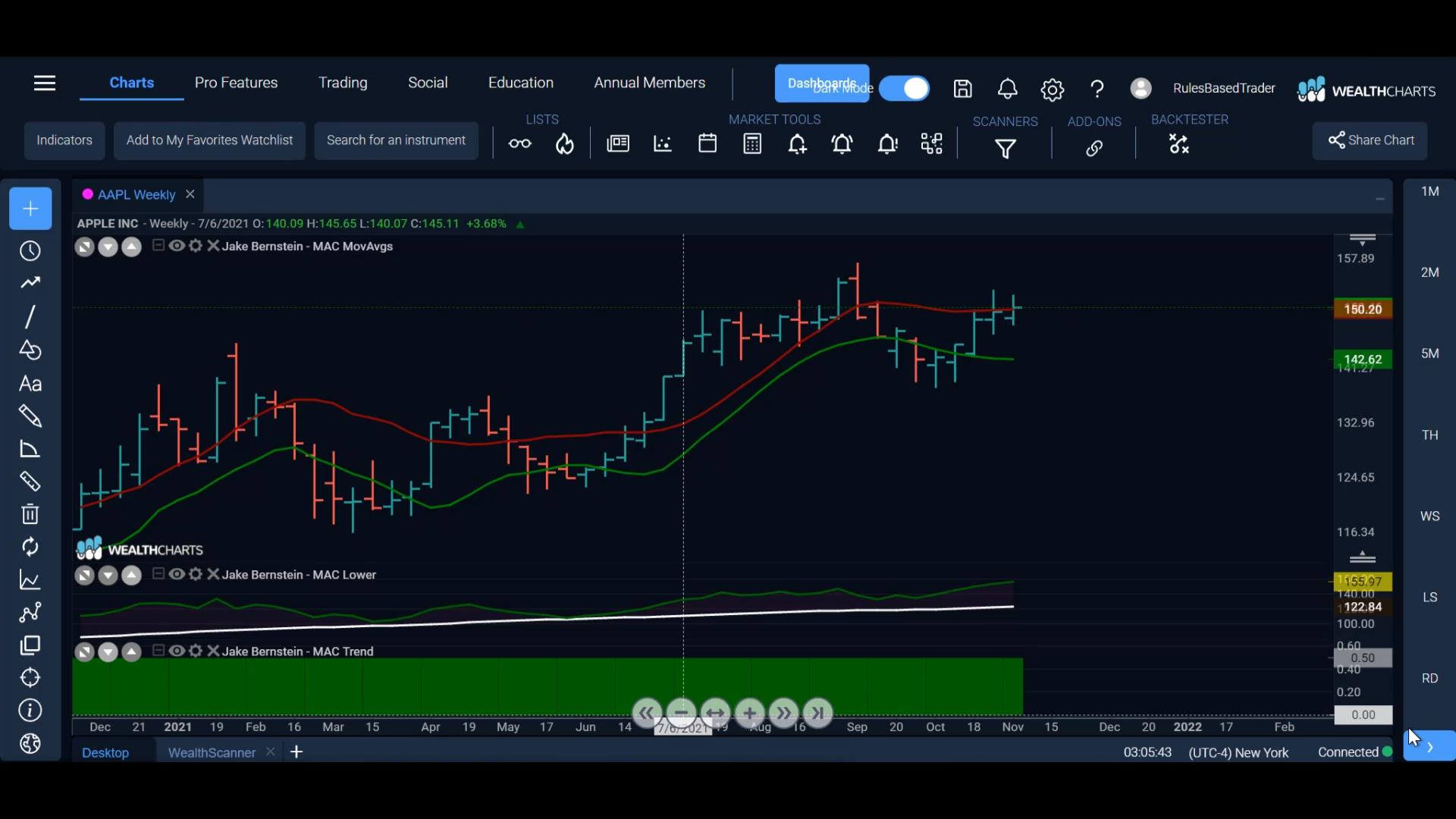Select the shapes drawing tool
Image resolution: width=1456 pixels, height=819 pixels.
pos(30,350)
